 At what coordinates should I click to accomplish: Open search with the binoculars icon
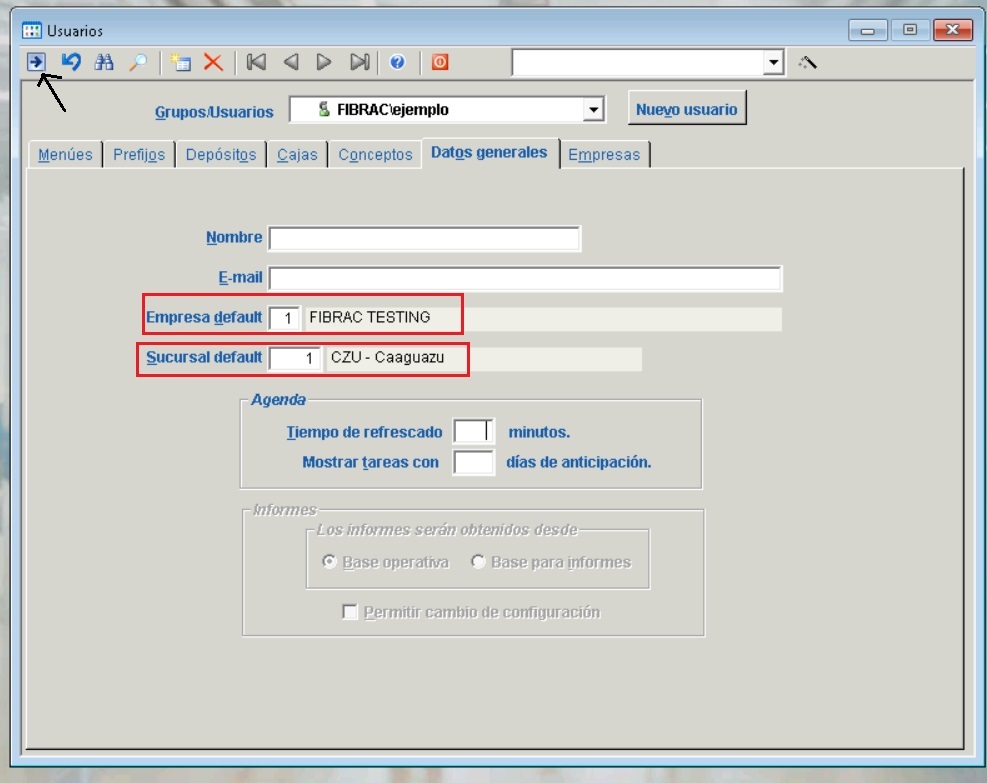(x=104, y=62)
